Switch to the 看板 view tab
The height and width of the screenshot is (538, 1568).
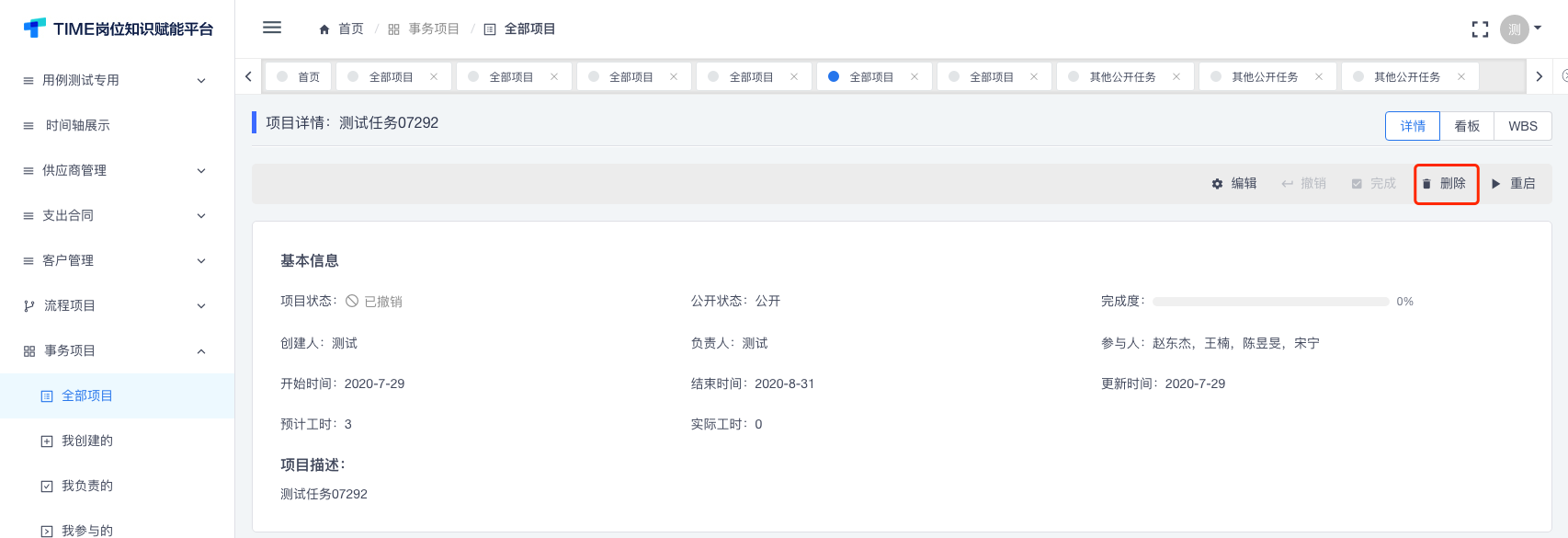(x=1467, y=126)
